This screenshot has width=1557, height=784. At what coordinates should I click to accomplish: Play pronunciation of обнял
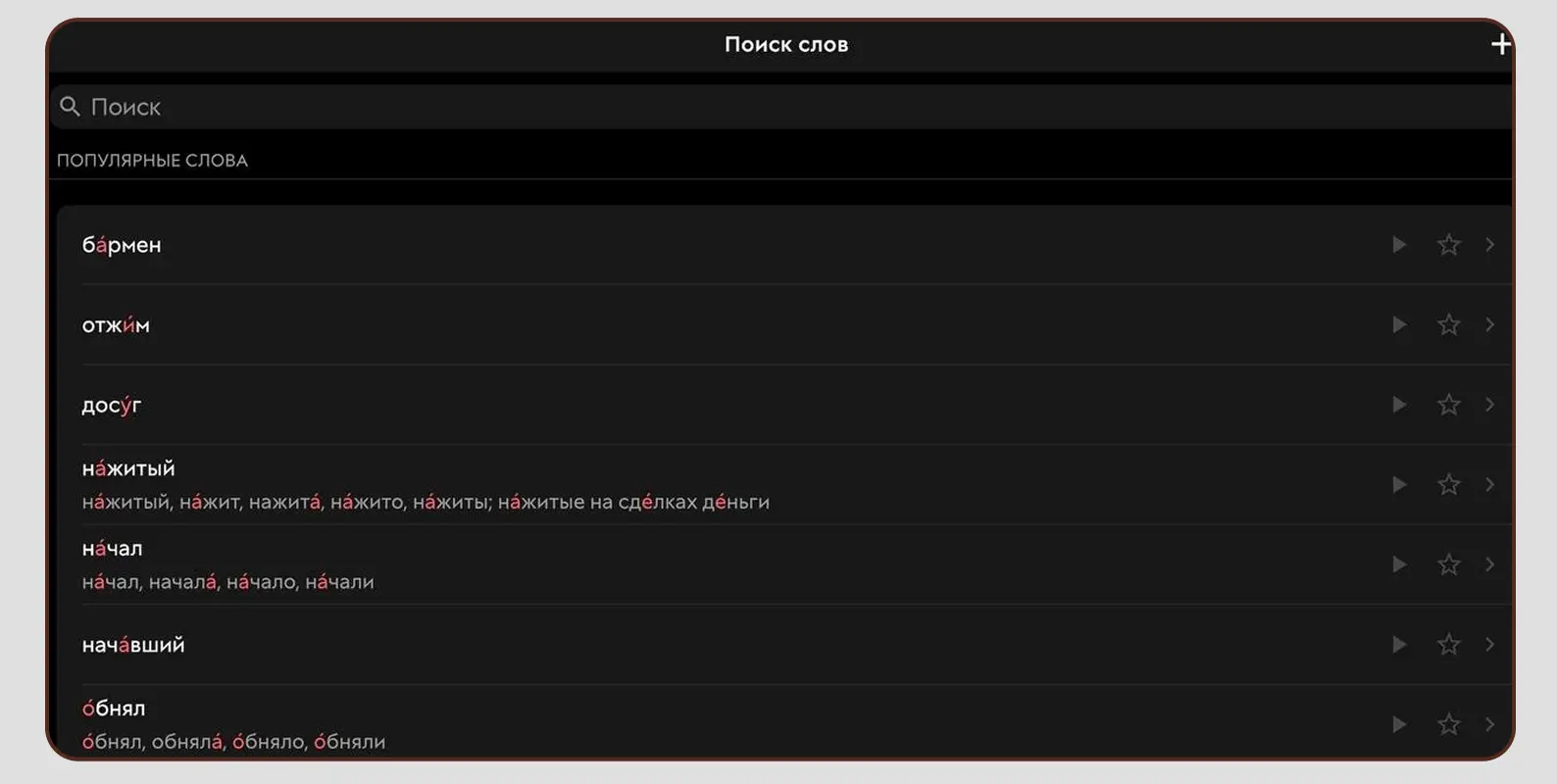1399,724
